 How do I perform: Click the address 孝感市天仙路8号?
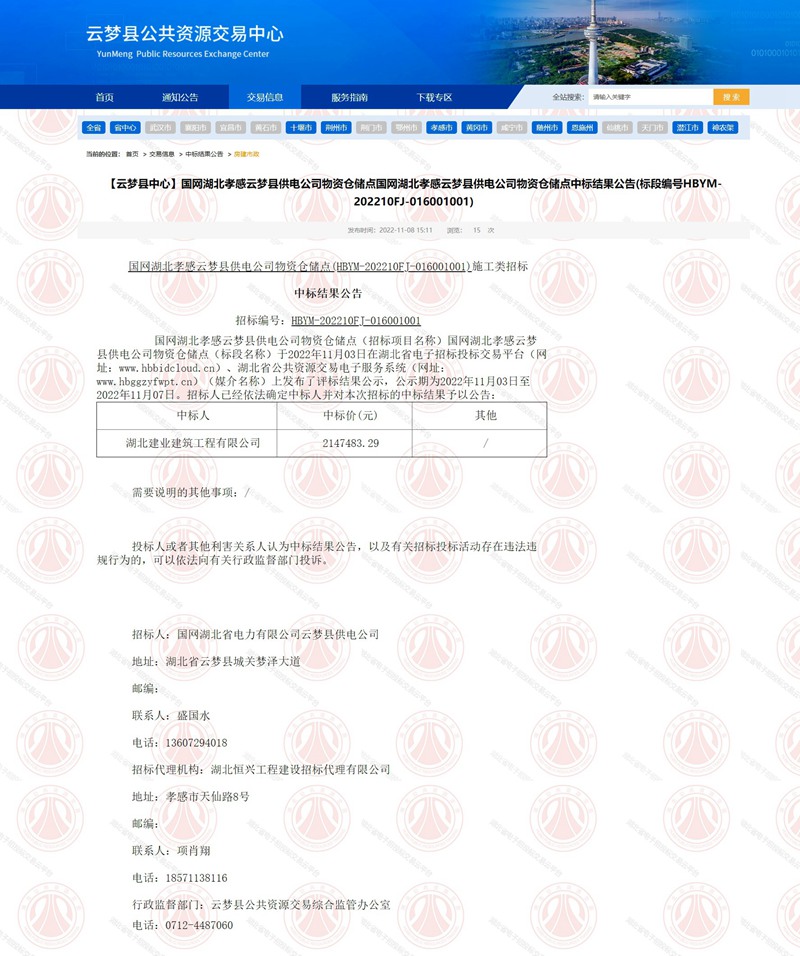tap(208, 797)
